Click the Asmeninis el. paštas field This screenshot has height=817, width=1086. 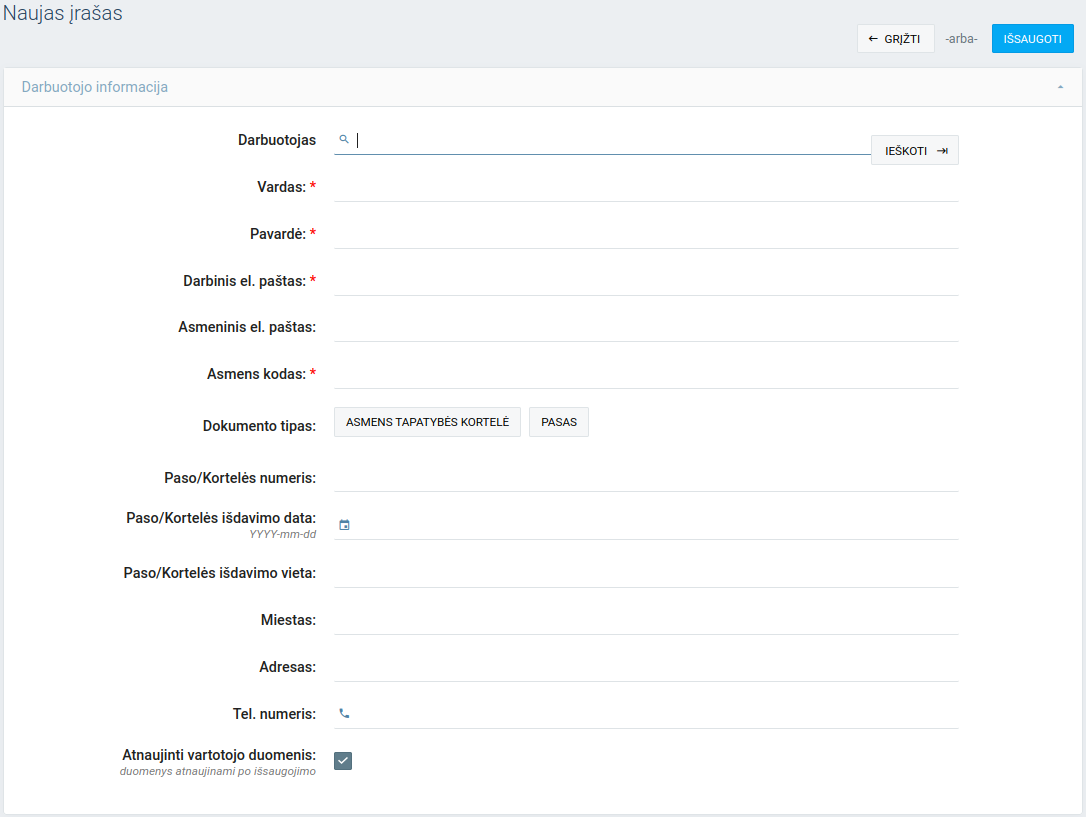pyautogui.click(x=645, y=327)
